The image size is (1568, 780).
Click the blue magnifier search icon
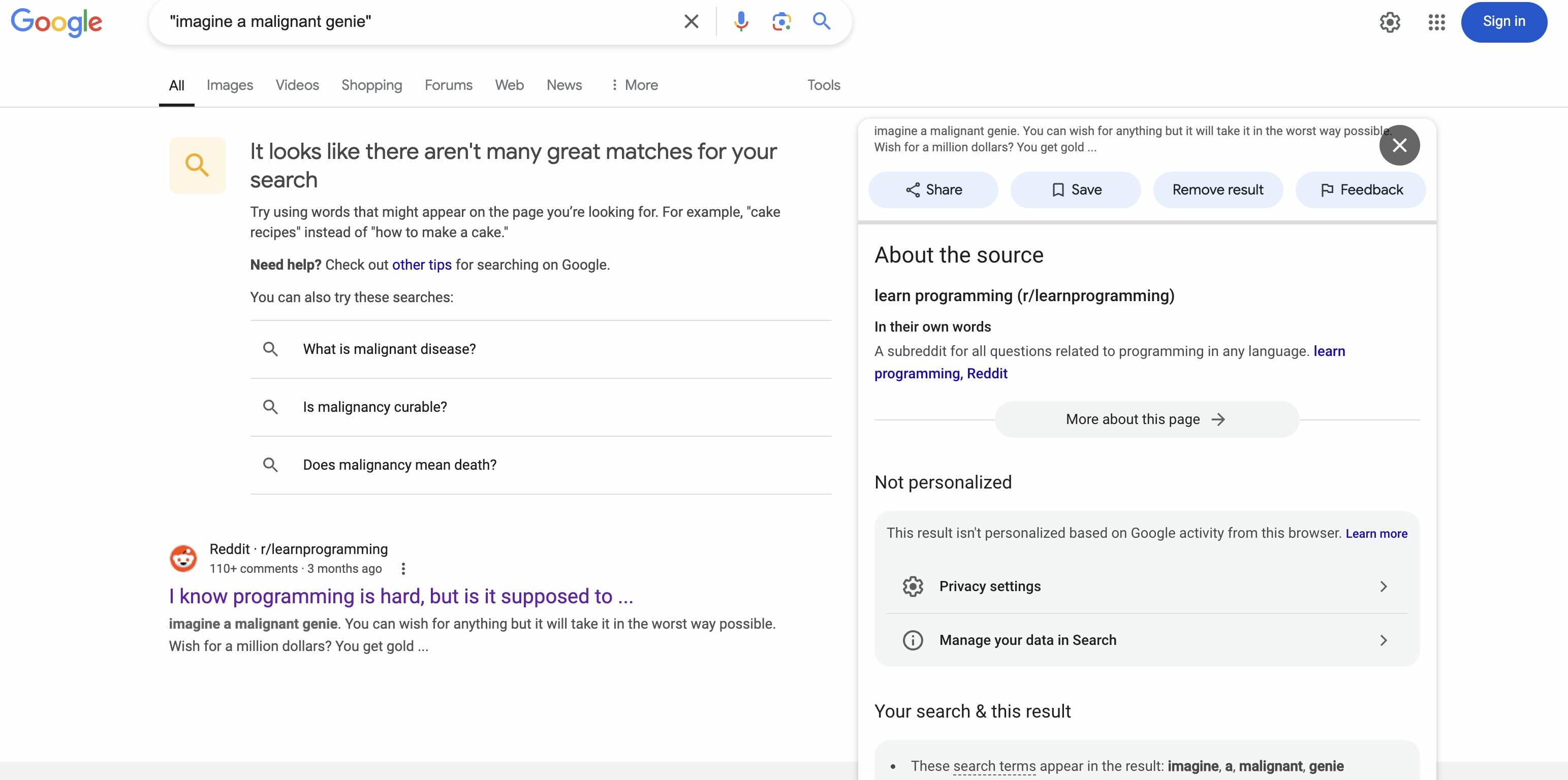822,21
